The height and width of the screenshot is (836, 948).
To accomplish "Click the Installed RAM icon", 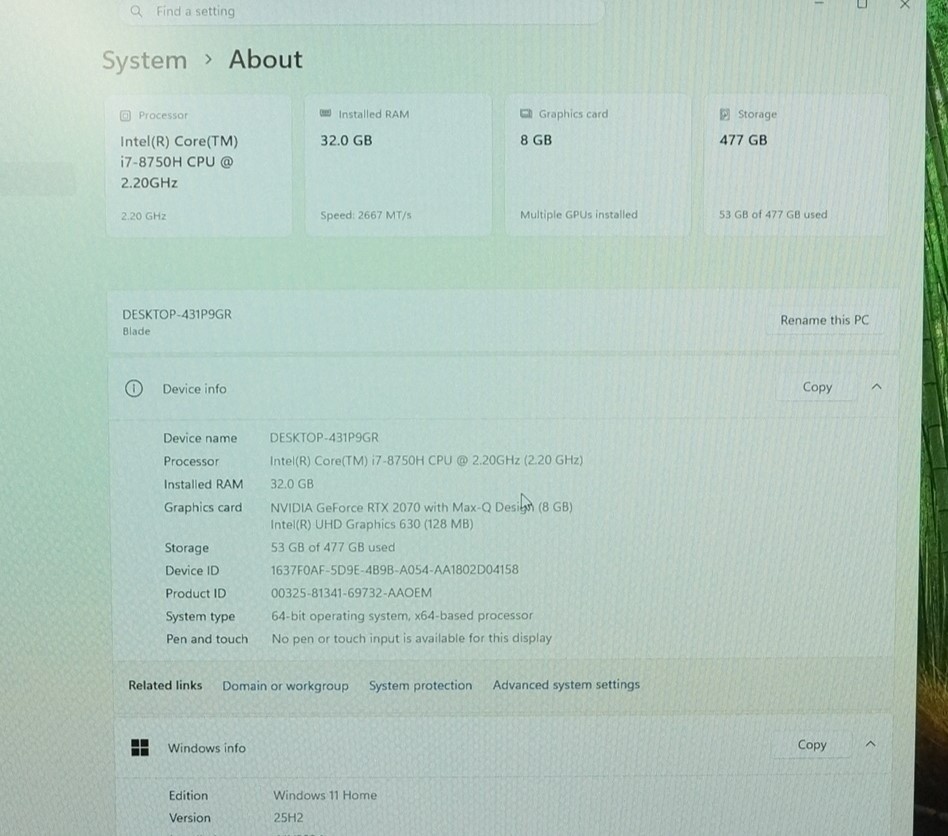I will [x=325, y=114].
